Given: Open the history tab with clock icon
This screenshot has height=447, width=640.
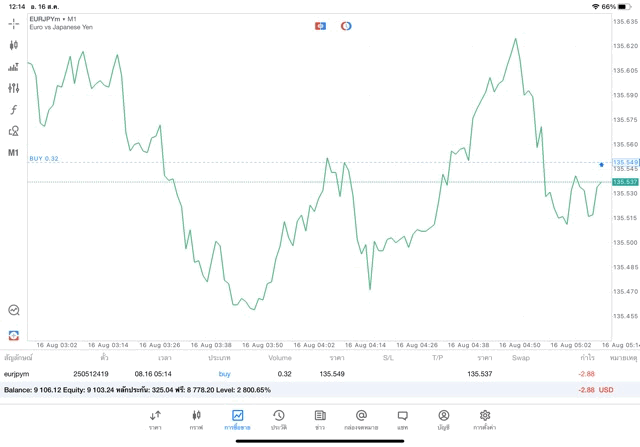Looking at the screenshot, I should 279,420.
